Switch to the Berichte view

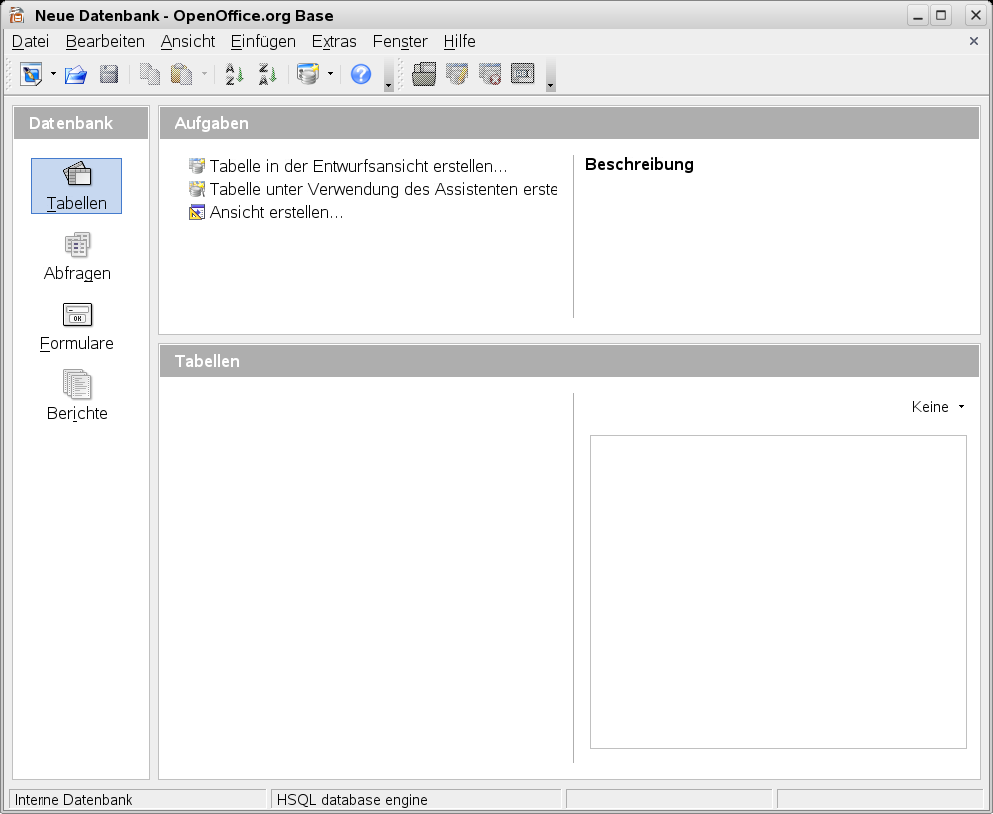pos(77,394)
